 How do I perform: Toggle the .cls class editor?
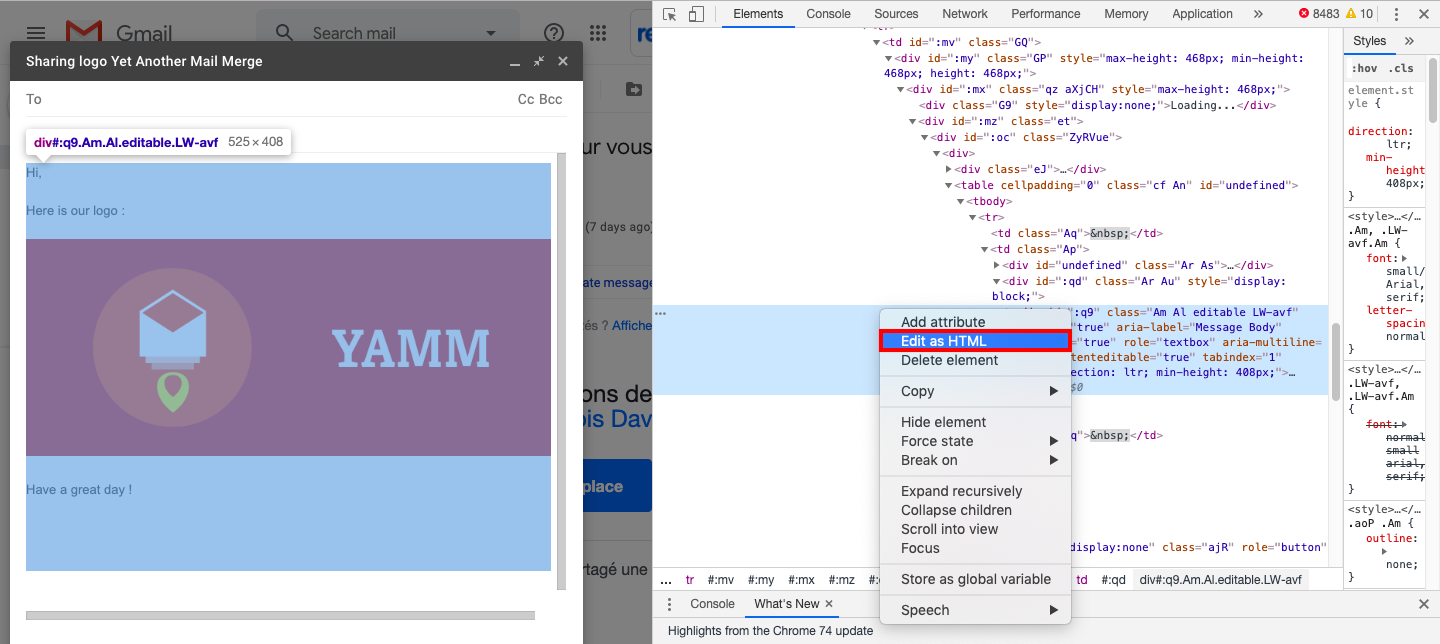click(x=1402, y=68)
